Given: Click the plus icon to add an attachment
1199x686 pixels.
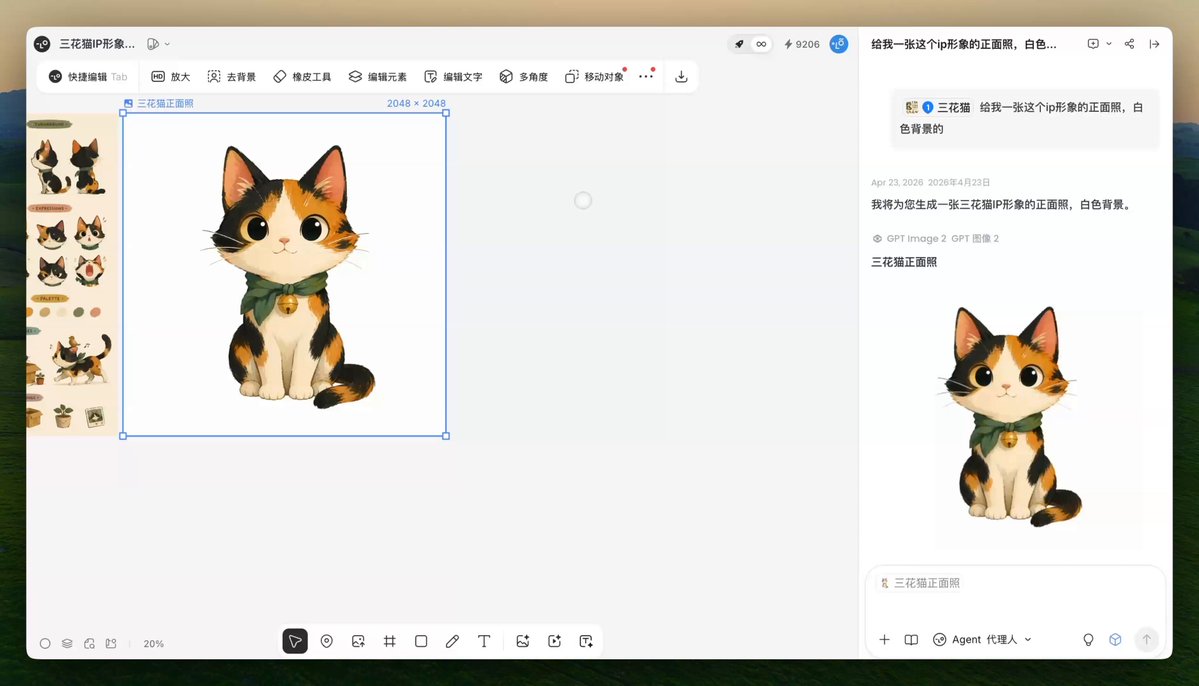Looking at the screenshot, I should (x=884, y=639).
